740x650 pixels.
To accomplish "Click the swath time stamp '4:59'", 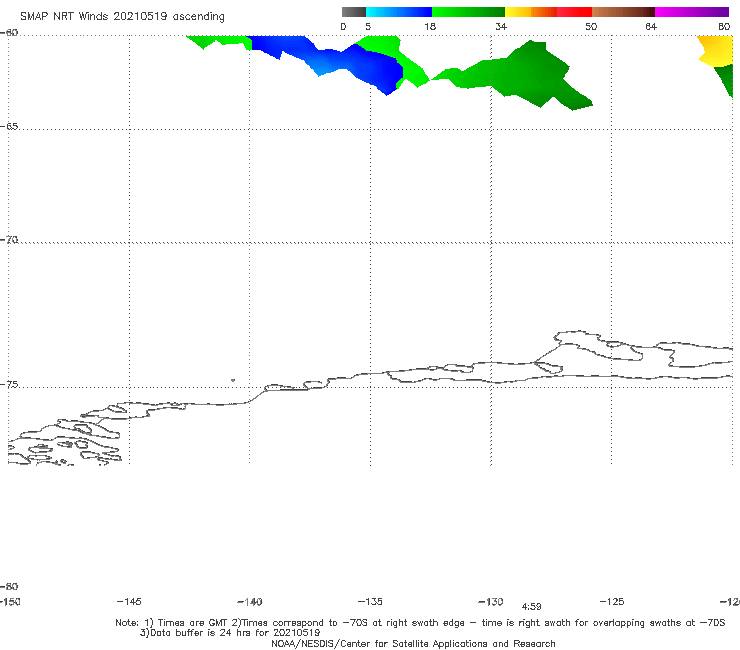I will coord(531,607).
